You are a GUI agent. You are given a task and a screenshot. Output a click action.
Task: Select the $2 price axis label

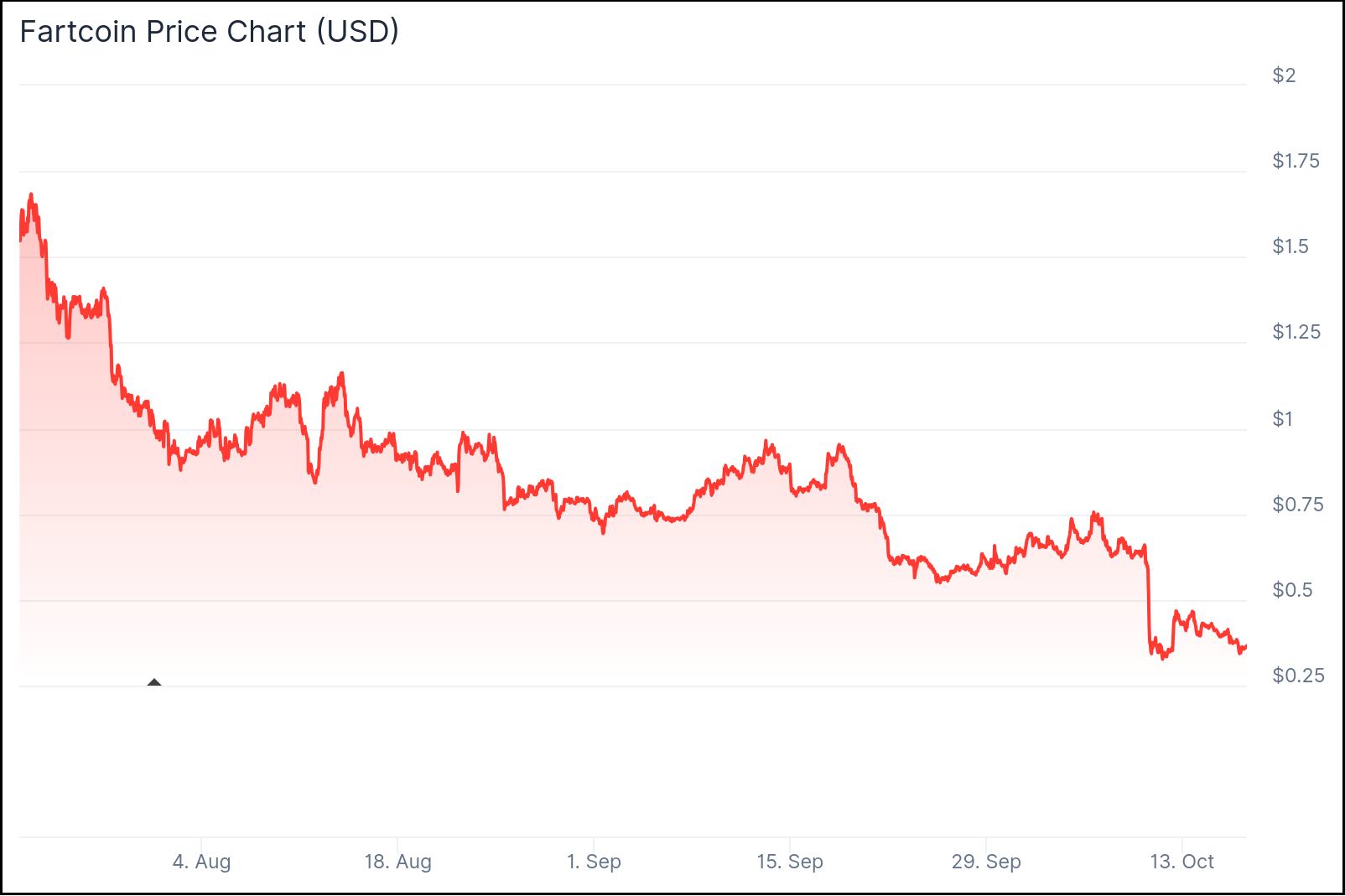(x=1284, y=75)
